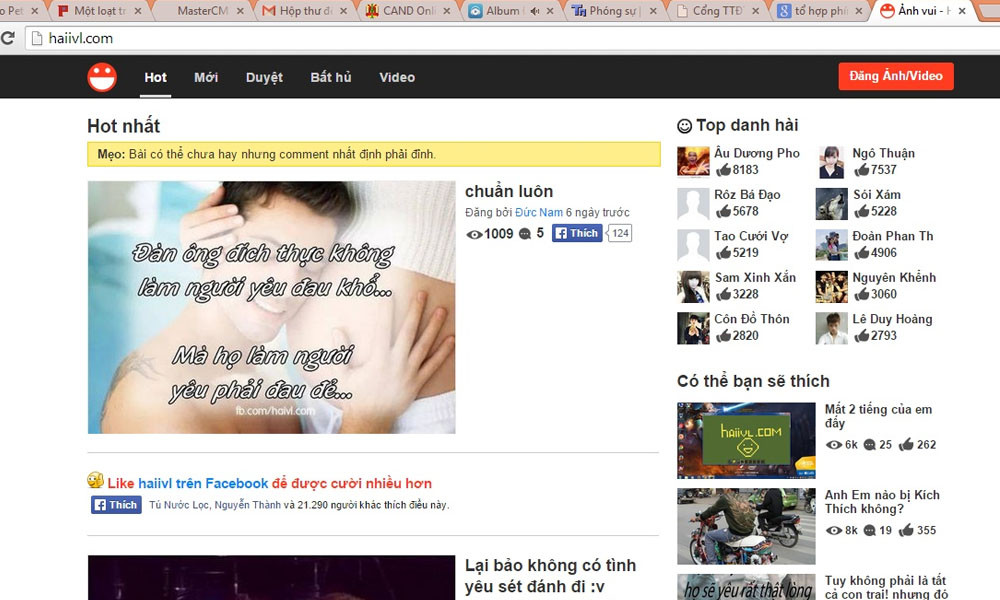Screen dimensions: 1000x600
Task: Click the Đăng Ảnh/Video upload button
Action: 896,77
